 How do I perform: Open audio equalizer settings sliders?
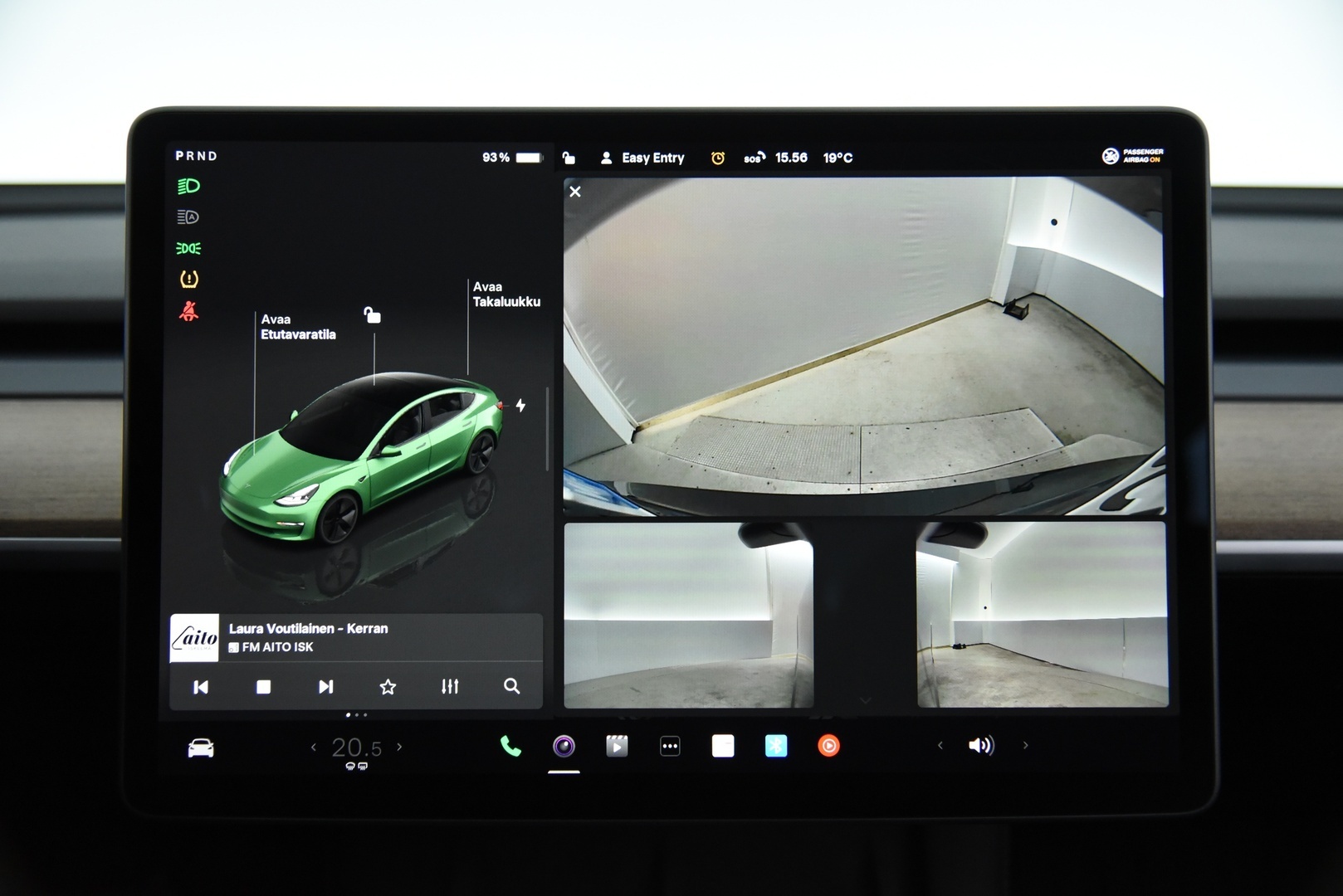click(x=449, y=686)
